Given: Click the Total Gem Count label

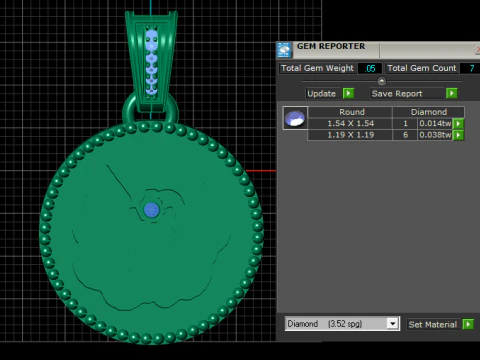Looking at the screenshot, I should pos(422,68).
